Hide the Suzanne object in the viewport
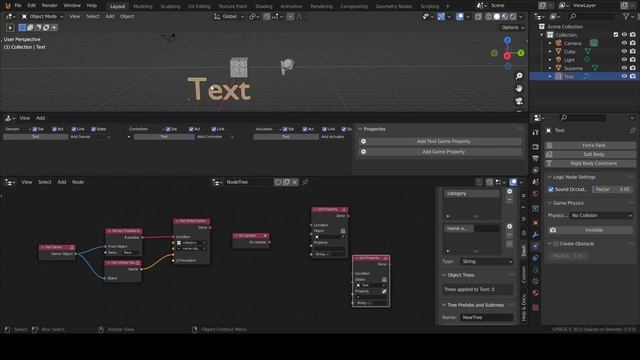 coord(624,68)
